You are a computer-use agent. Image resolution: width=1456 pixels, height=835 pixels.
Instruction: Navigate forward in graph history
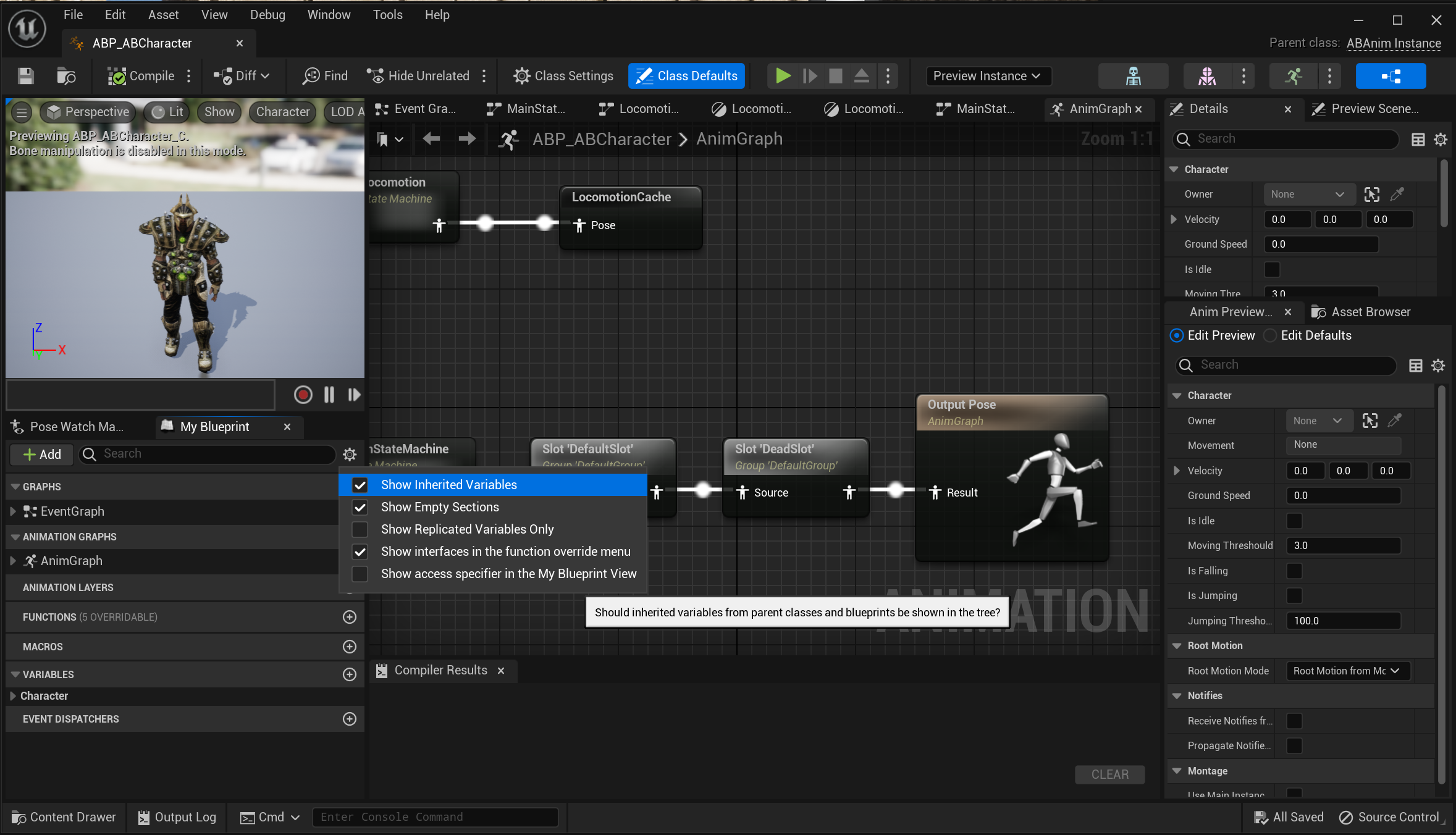[467, 139]
